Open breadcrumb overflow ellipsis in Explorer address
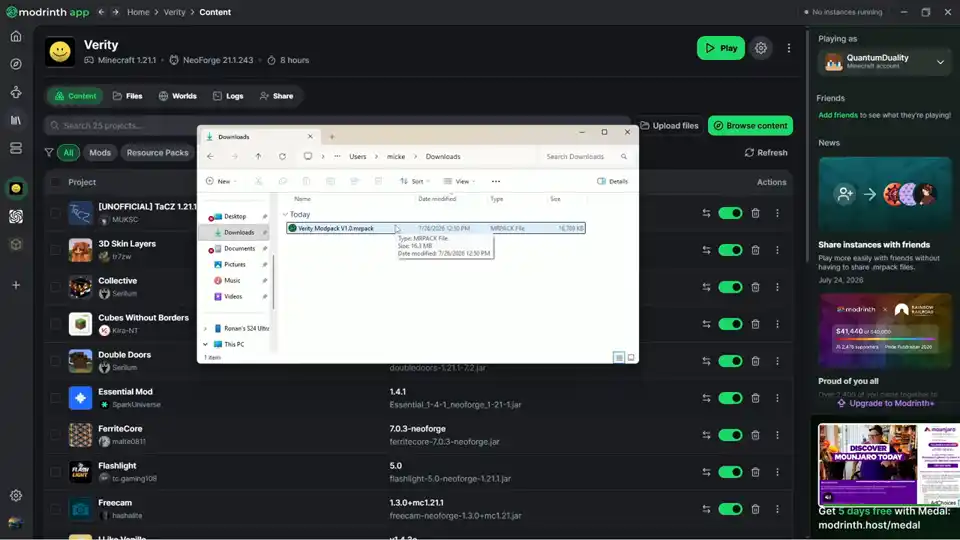The image size is (960, 540). point(337,156)
